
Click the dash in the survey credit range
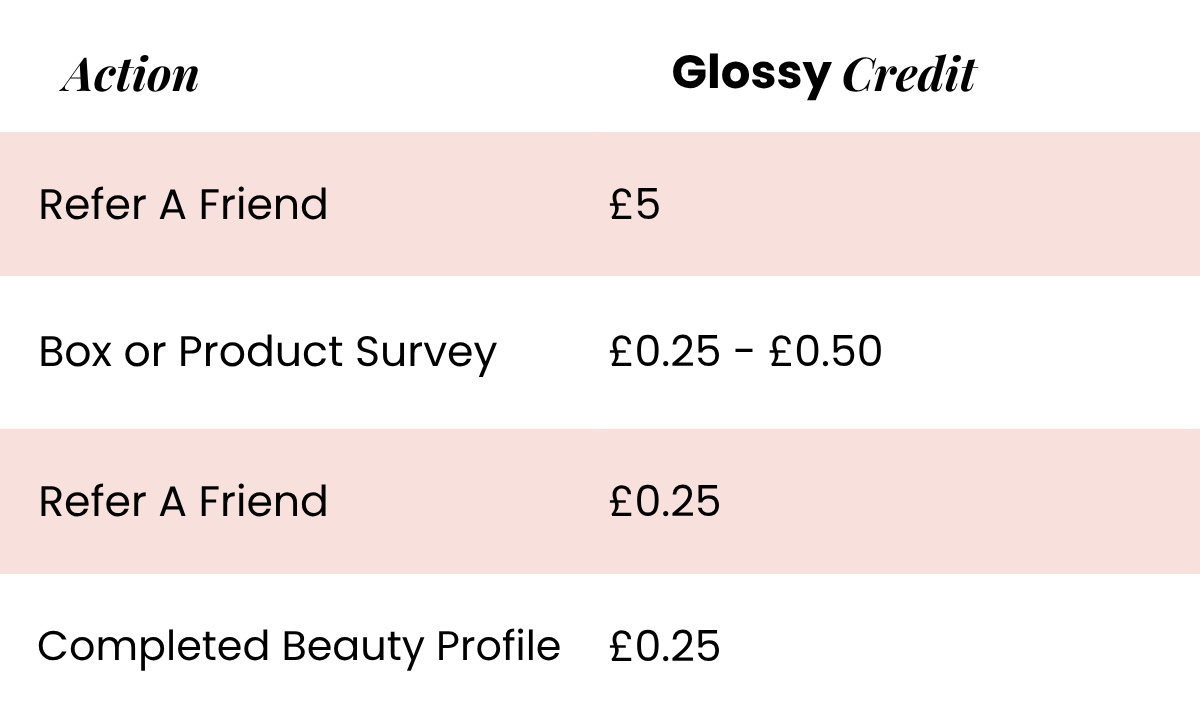point(745,352)
